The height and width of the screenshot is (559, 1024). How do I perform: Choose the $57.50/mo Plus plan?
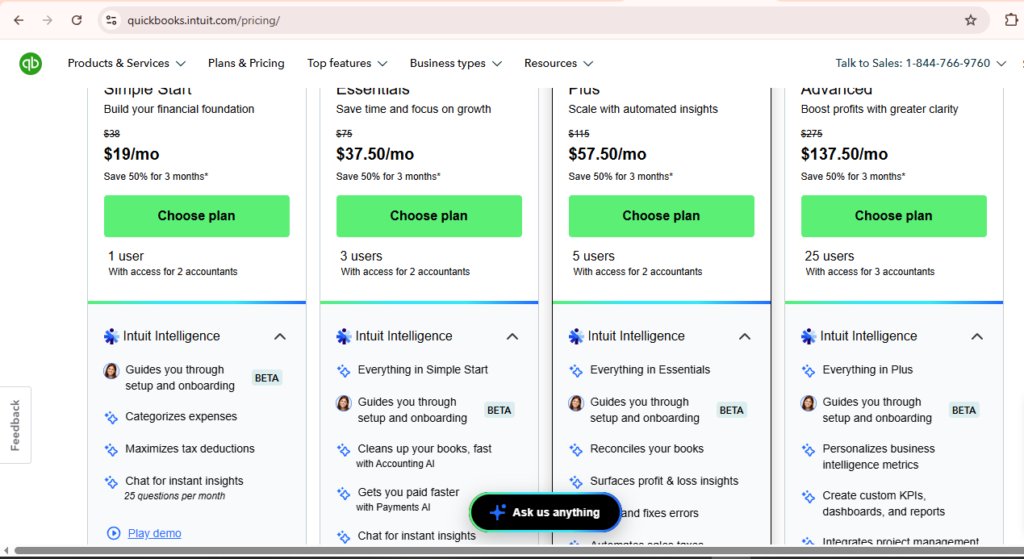click(662, 216)
